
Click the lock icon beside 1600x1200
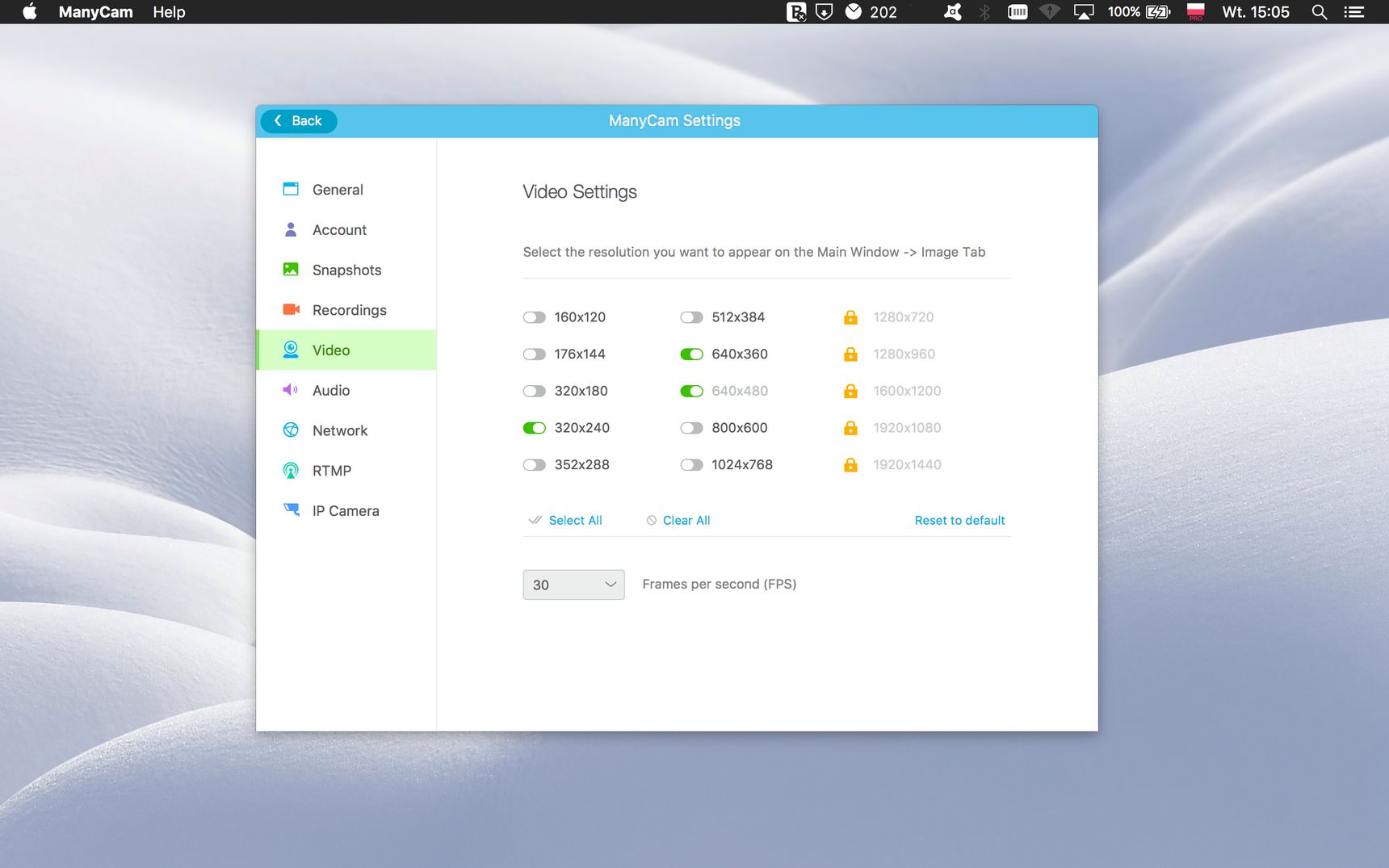click(850, 391)
